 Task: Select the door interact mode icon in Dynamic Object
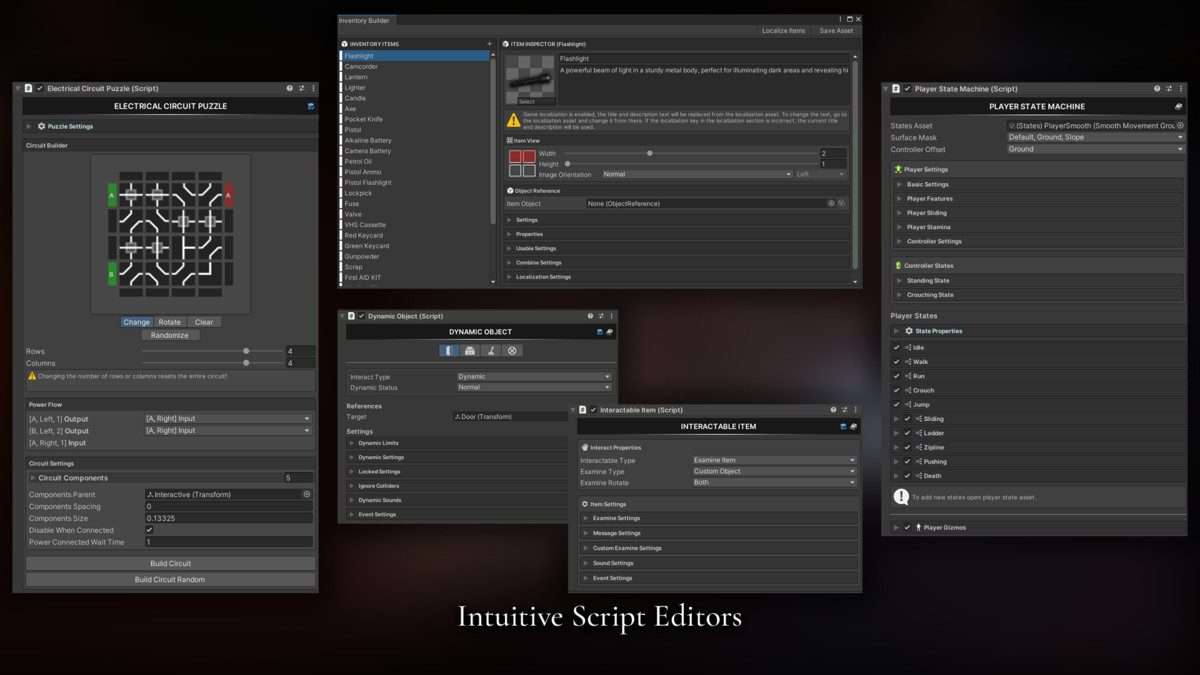pos(449,351)
